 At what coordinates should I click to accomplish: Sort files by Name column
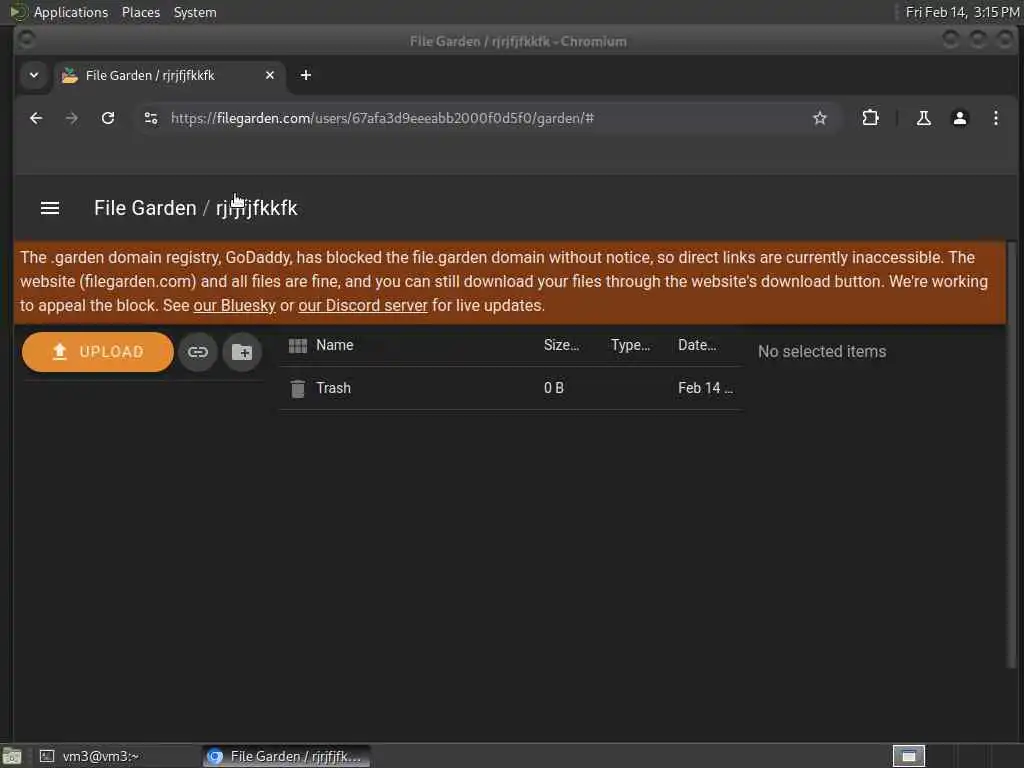click(x=334, y=345)
